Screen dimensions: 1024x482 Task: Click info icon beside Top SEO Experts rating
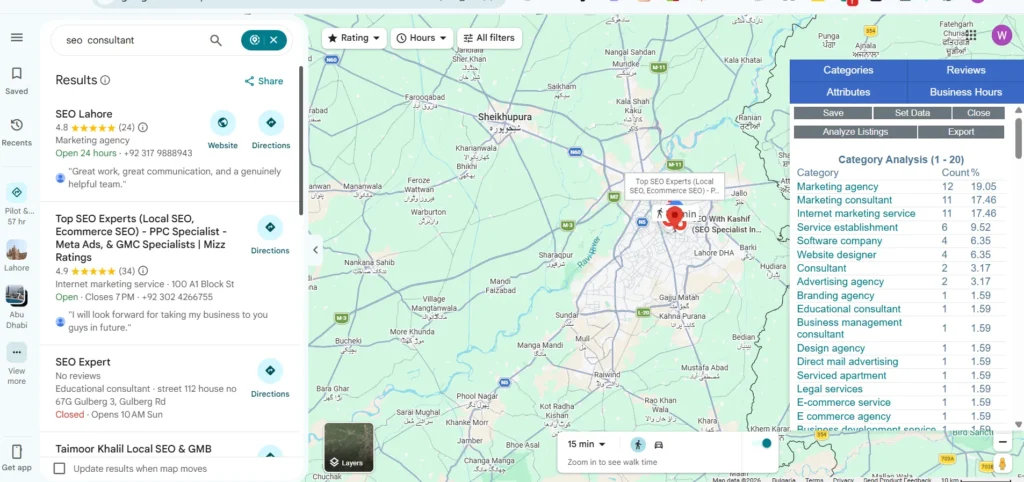pos(143,270)
